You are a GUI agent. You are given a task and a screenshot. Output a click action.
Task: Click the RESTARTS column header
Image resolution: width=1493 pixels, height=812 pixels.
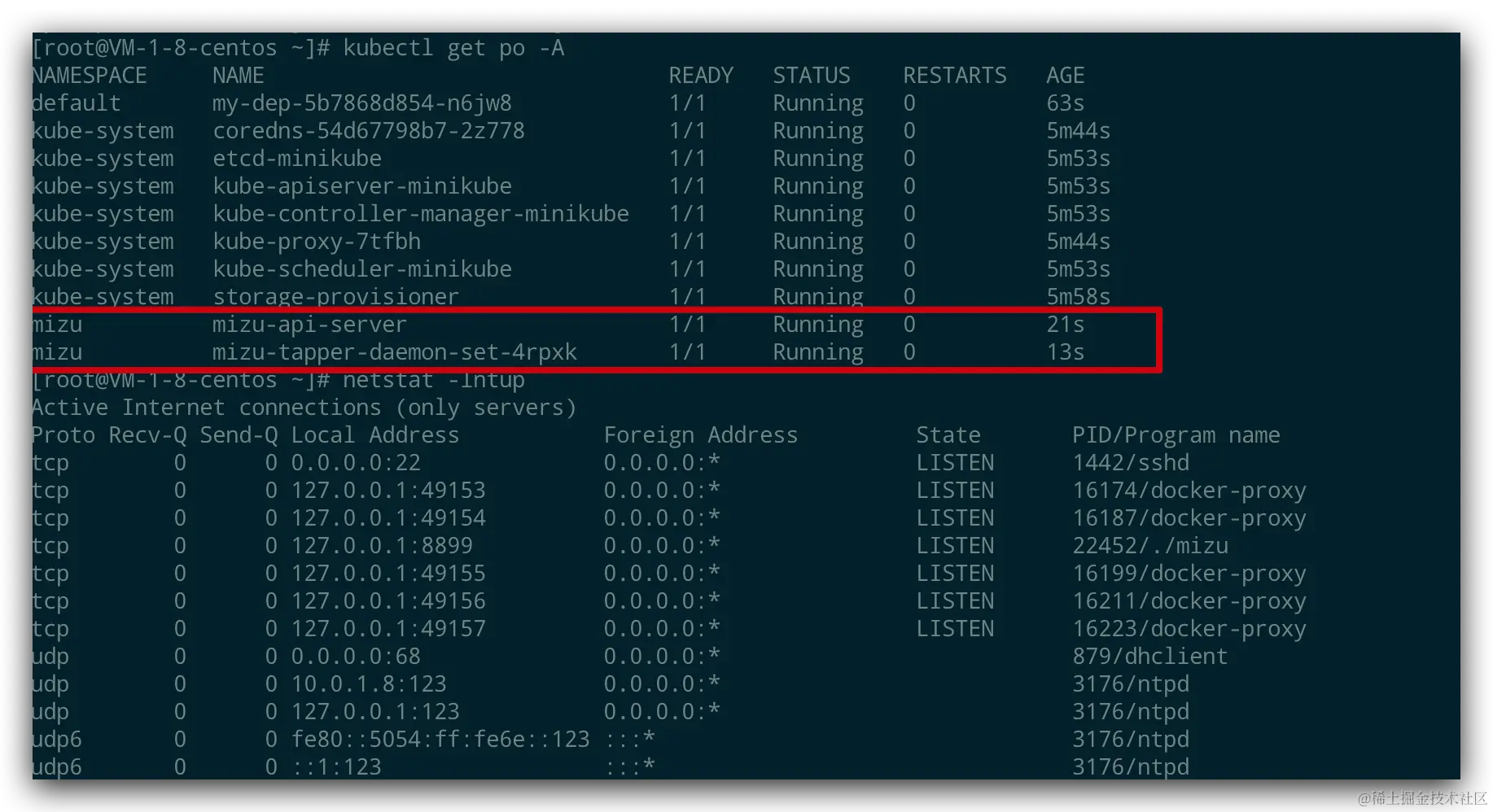coord(955,76)
